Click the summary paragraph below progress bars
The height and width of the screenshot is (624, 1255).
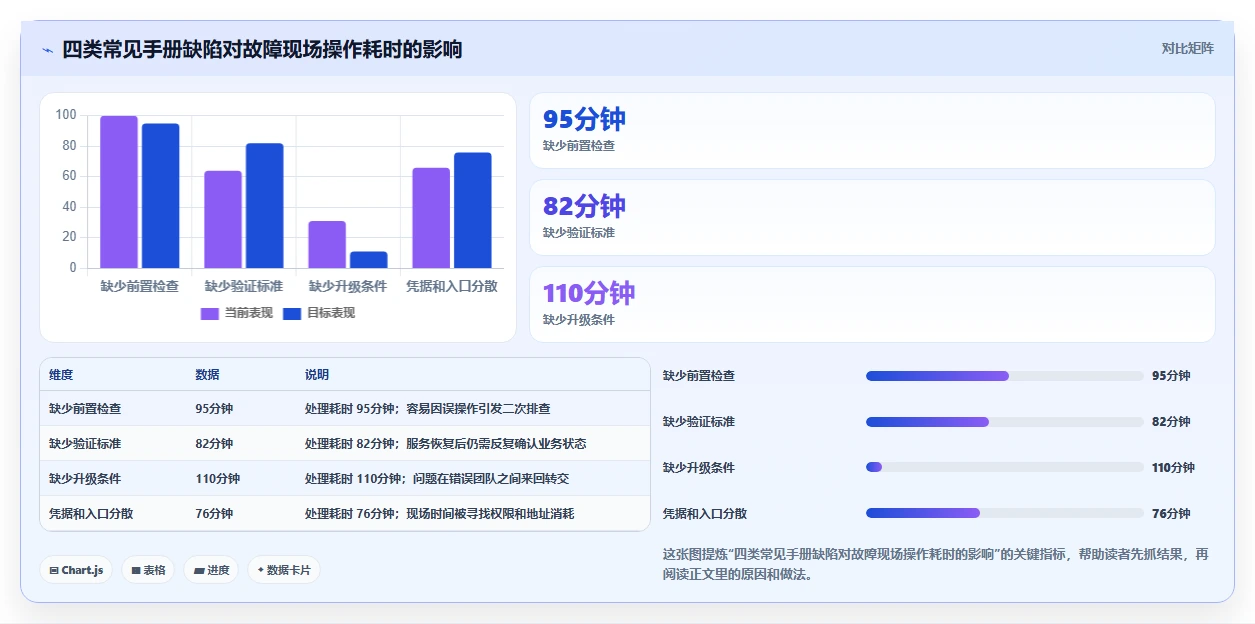pos(936,564)
